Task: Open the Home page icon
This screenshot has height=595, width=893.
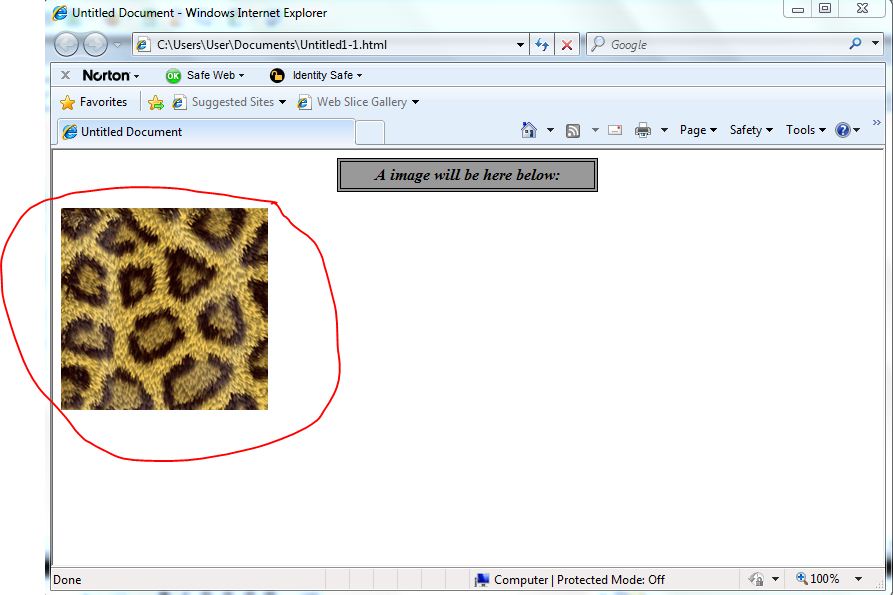Action: point(527,130)
